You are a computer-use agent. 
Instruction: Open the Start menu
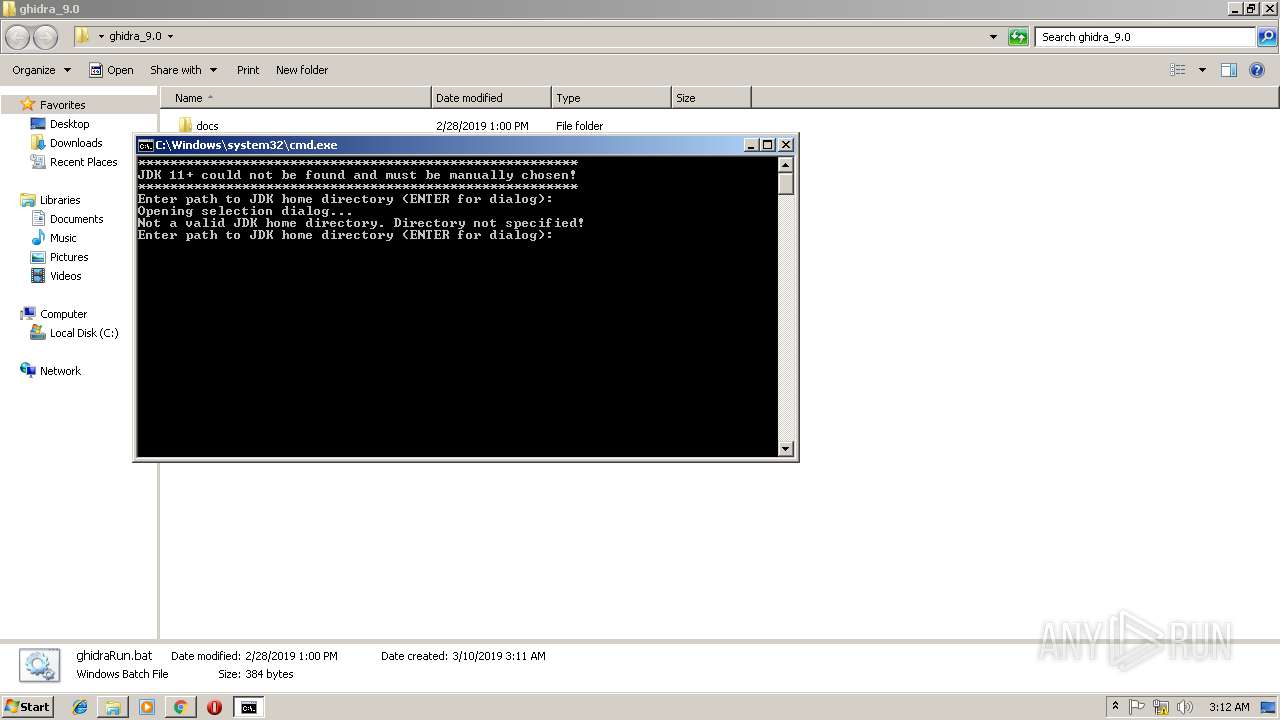click(27, 707)
